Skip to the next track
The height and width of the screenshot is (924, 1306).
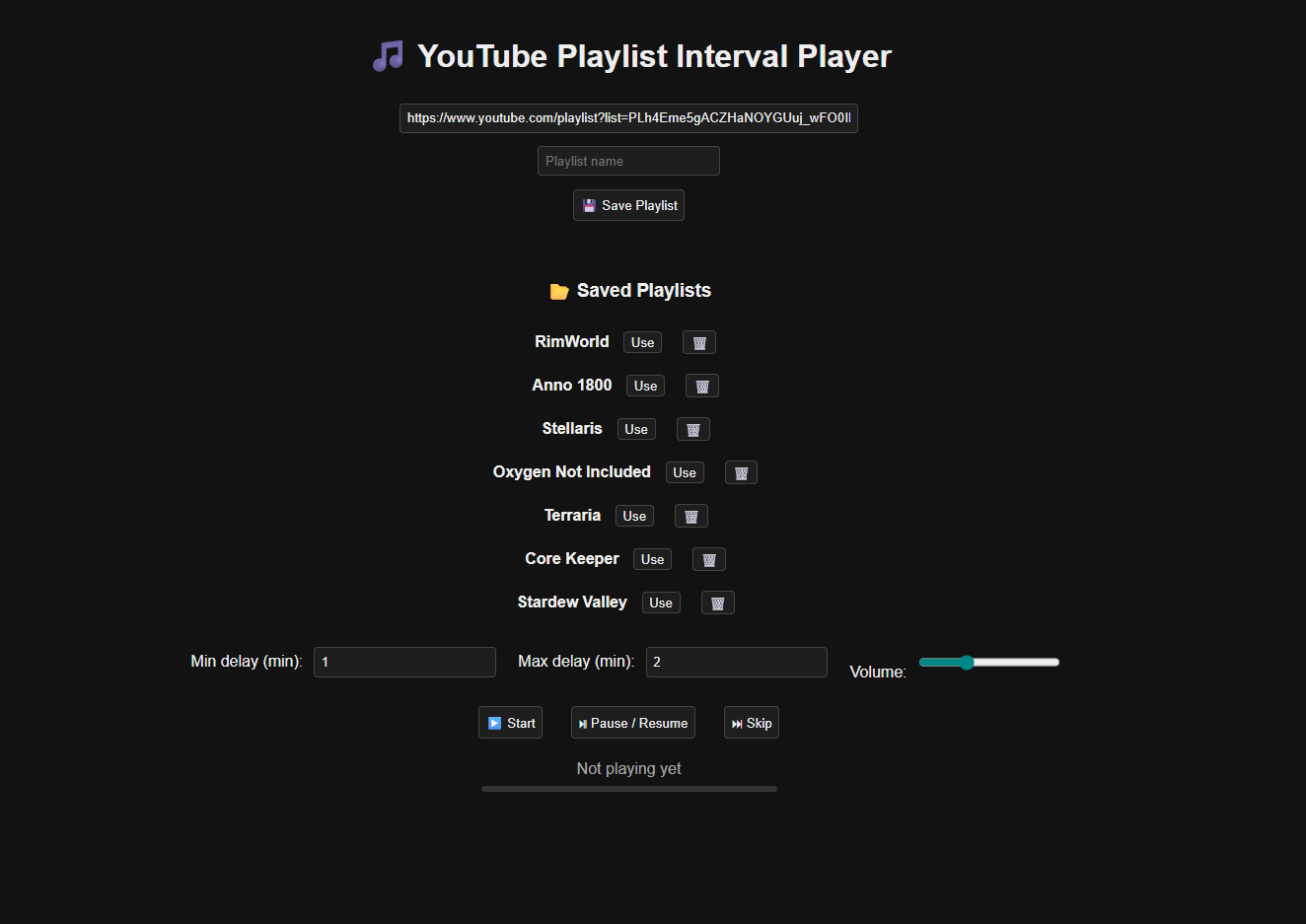(x=751, y=723)
